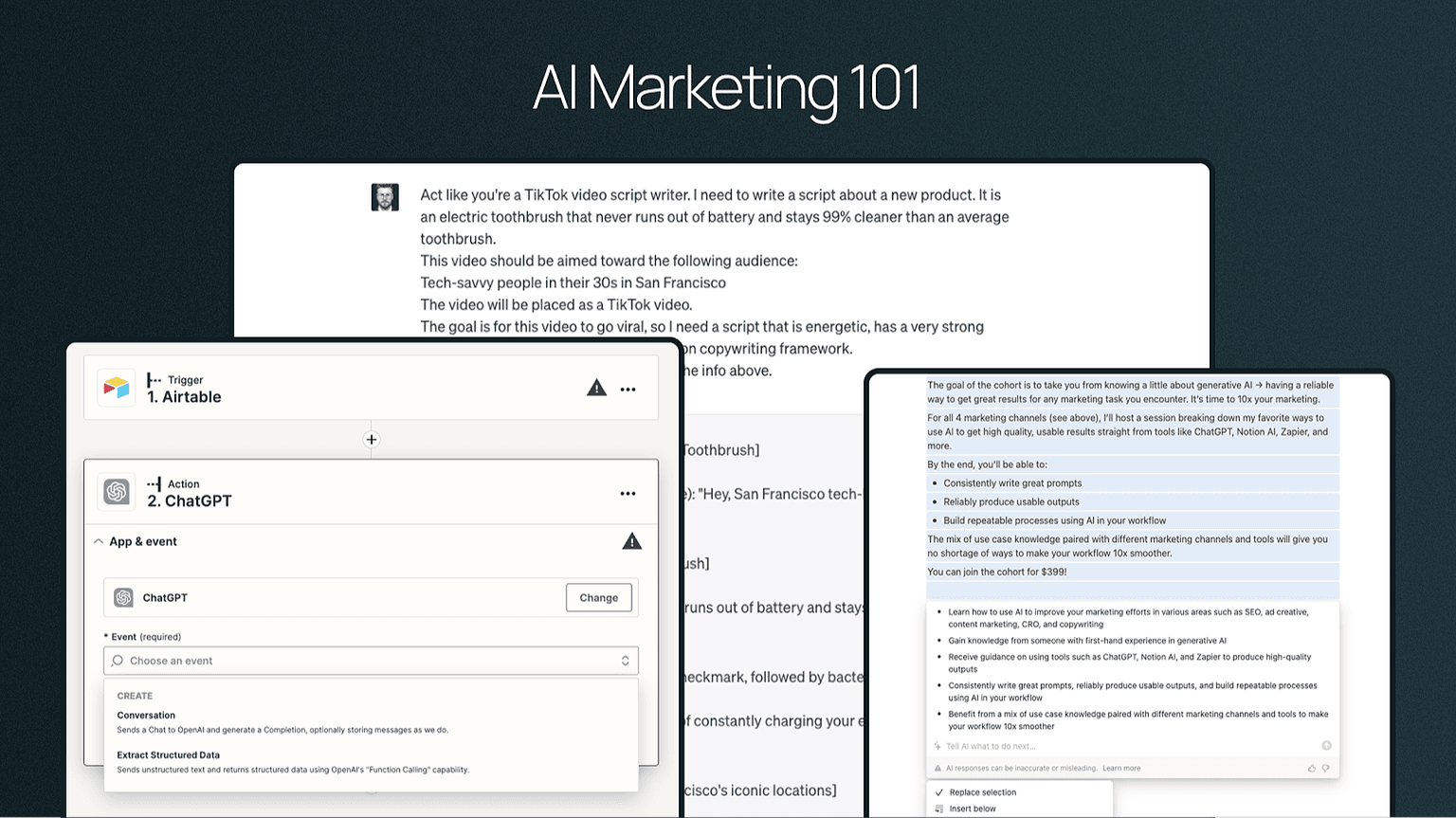The height and width of the screenshot is (818, 1456).
Task: Open ChatGPT action three-dot menu
Action: coord(628,494)
